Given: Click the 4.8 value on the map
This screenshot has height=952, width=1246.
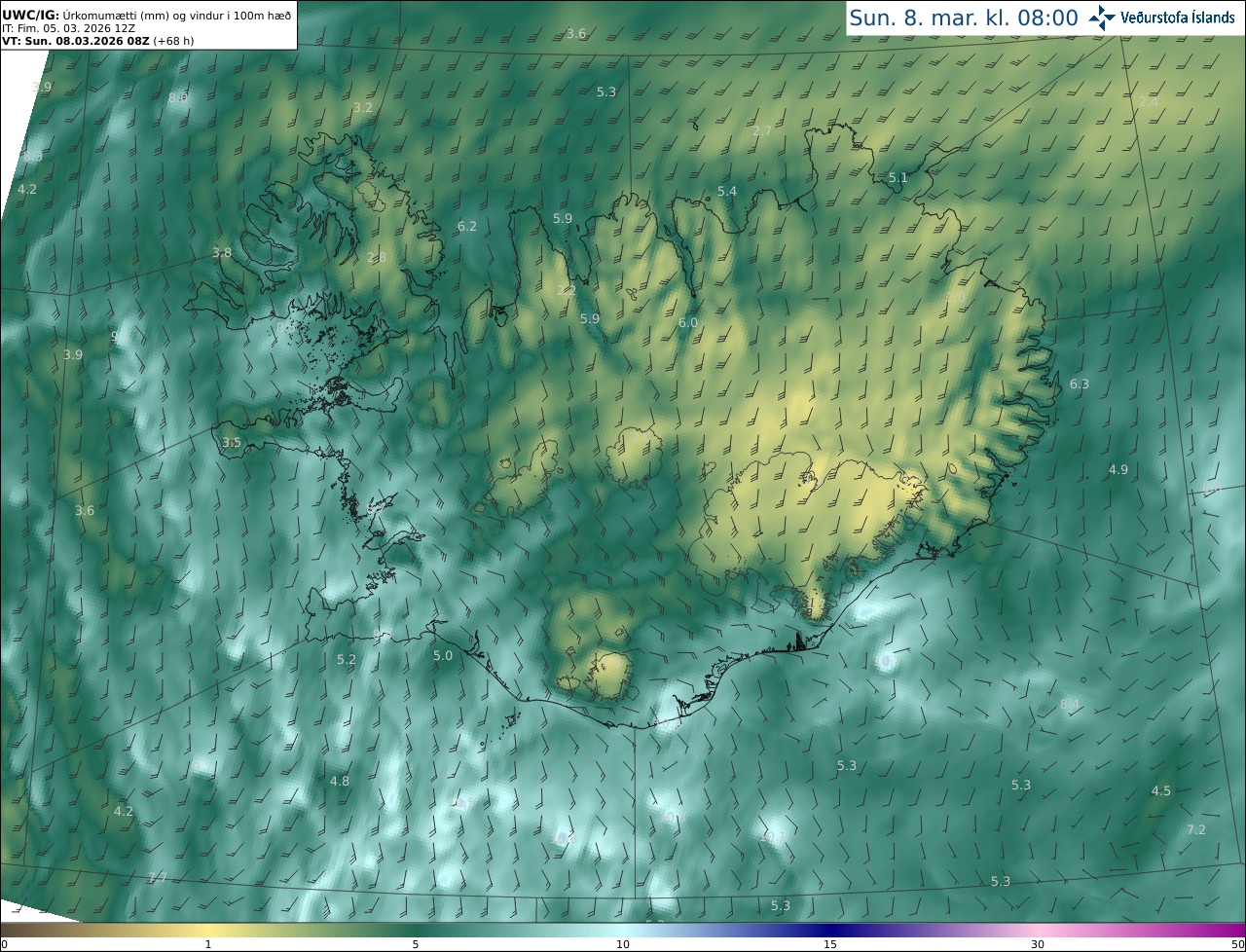Looking at the screenshot, I should (340, 782).
